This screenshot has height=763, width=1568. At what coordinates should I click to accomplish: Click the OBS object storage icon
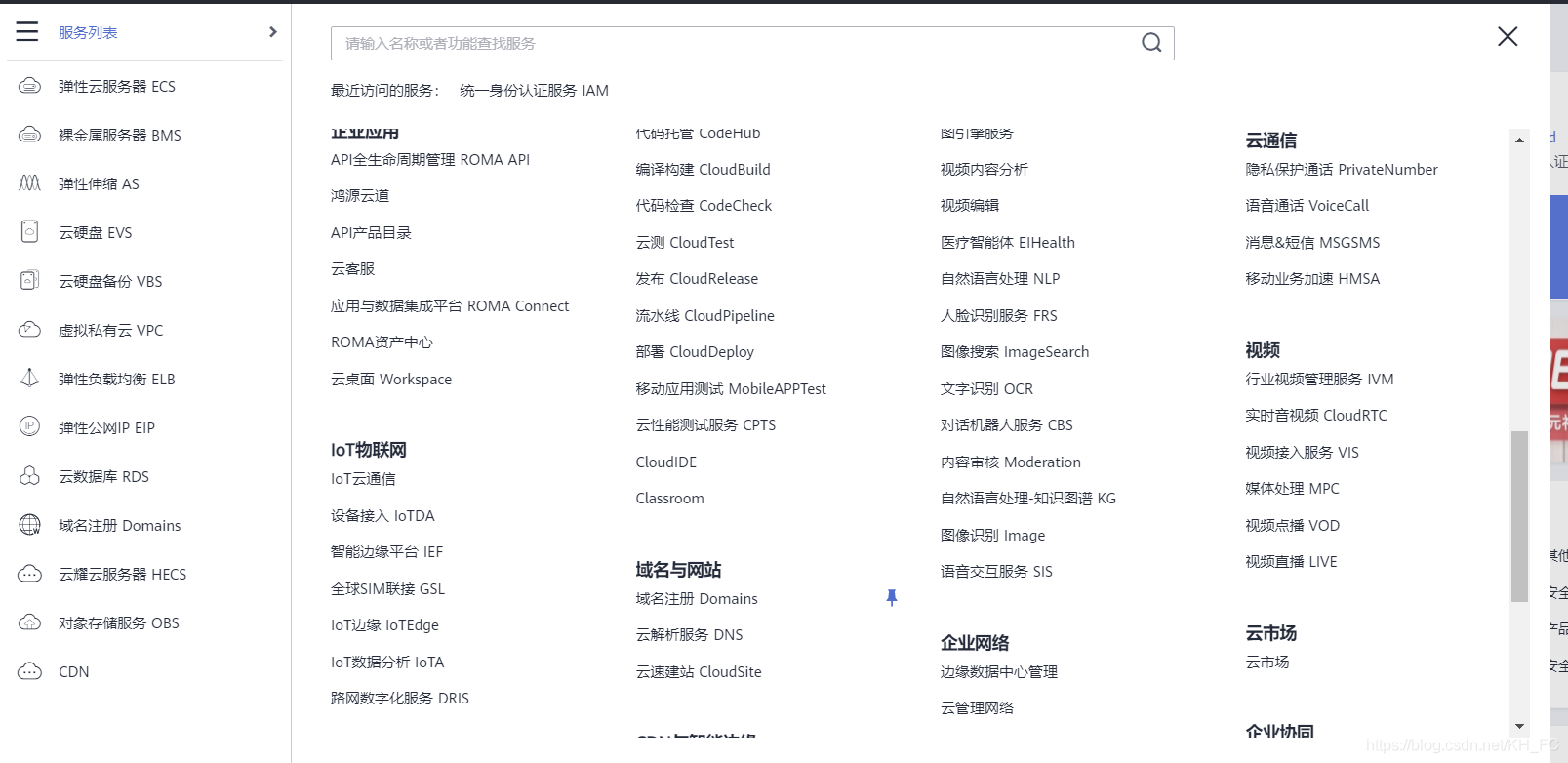(30, 622)
